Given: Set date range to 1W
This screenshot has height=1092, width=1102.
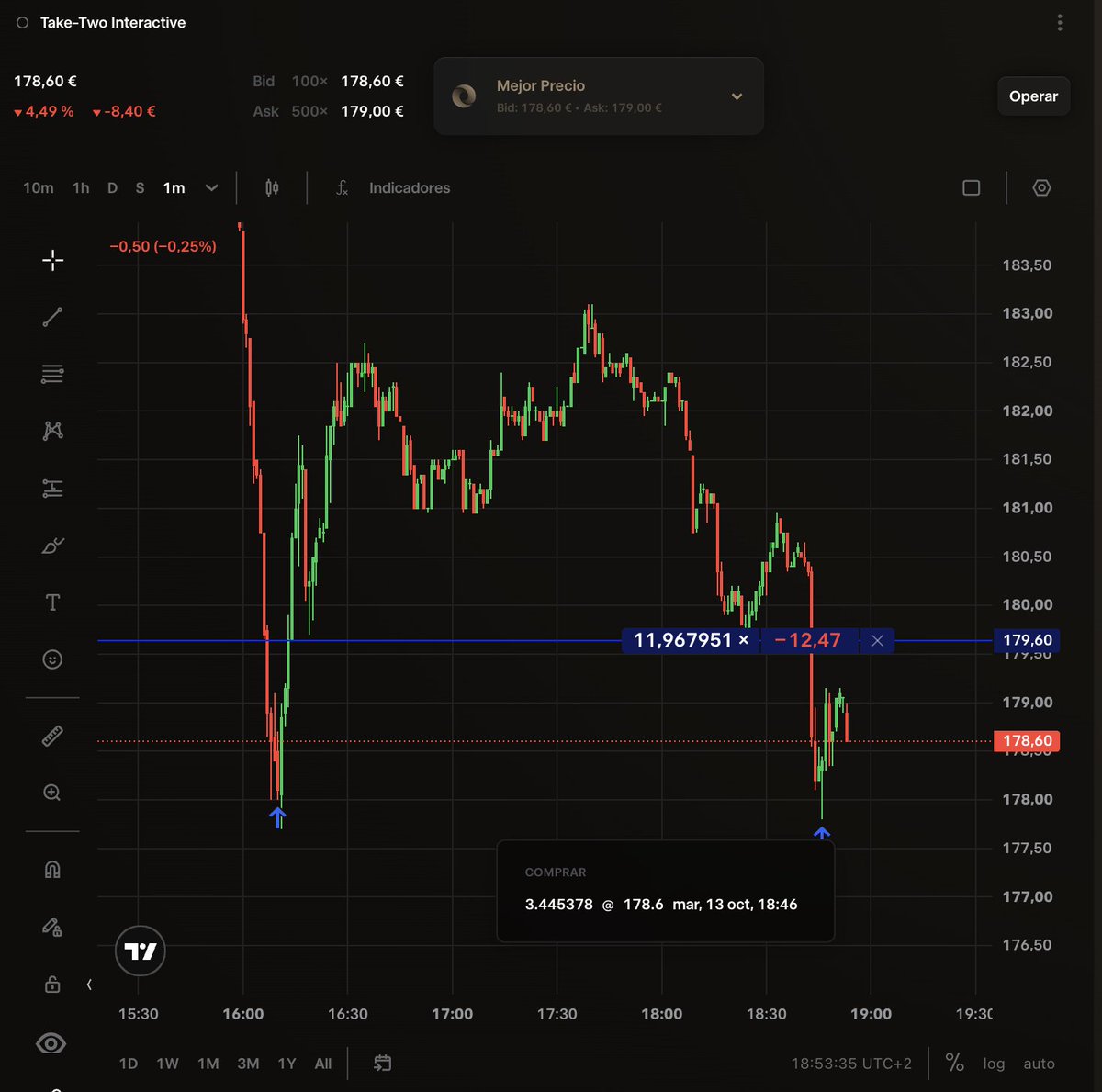Looking at the screenshot, I should [x=167, y=1064].
